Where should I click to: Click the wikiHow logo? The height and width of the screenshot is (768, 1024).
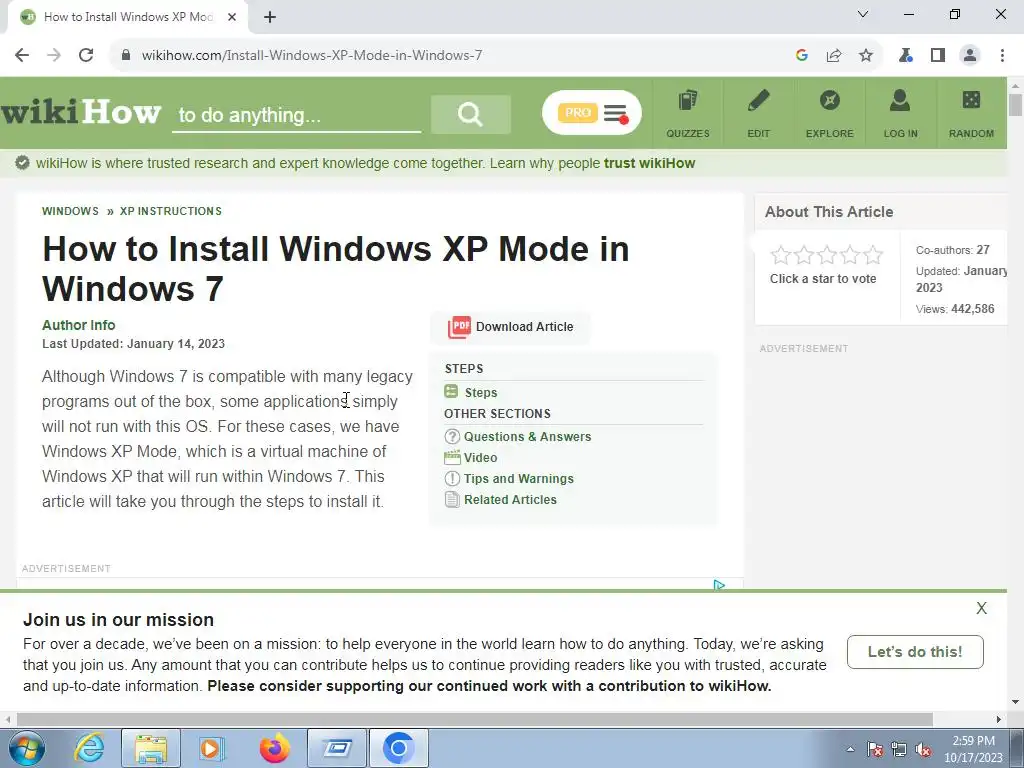[81, 112]
